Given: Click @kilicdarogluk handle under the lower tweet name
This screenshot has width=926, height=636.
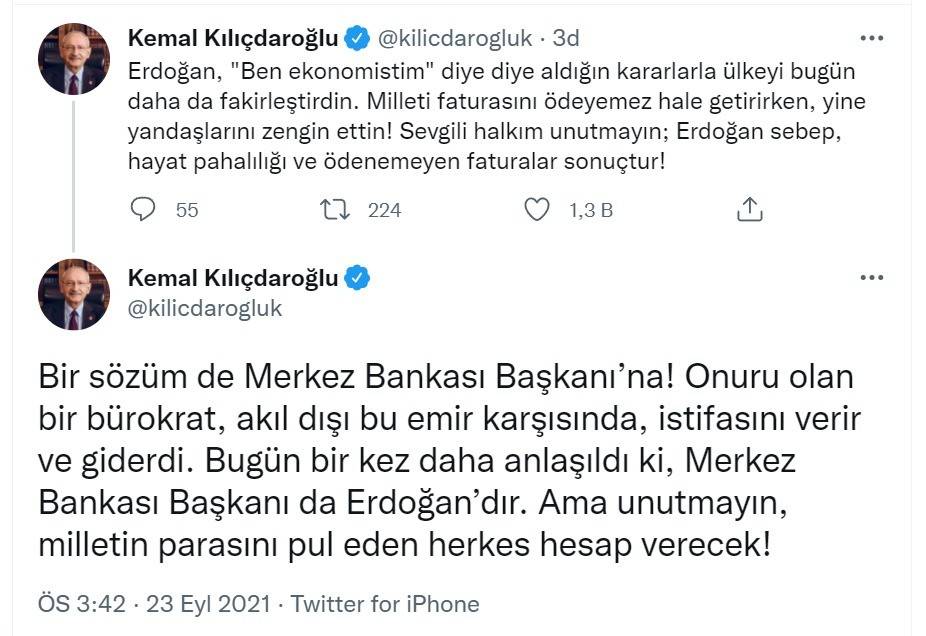Looking at the screenshot, I should pyautogui.click(x=205, y=308).
